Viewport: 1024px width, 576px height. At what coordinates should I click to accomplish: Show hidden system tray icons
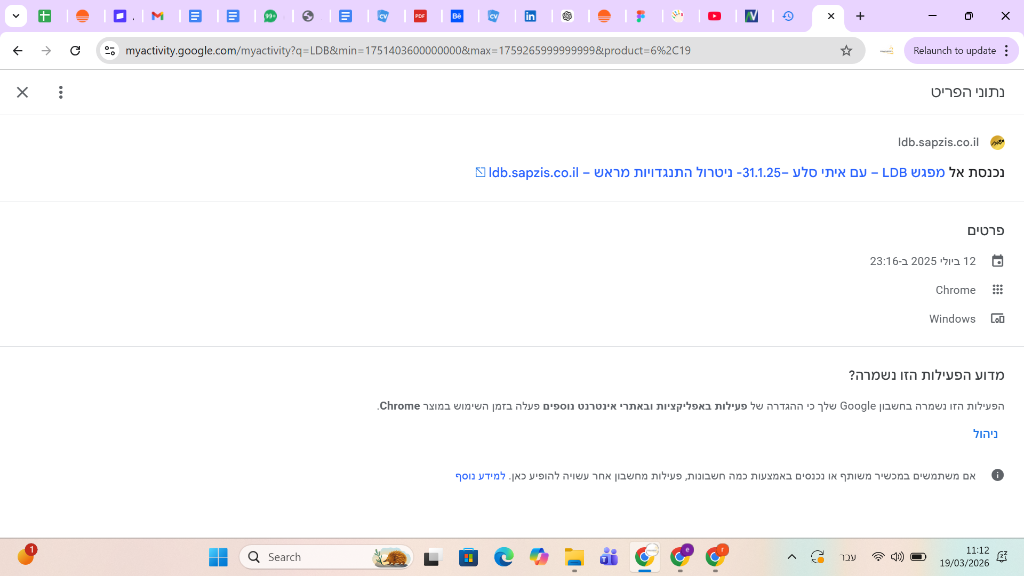point(792,557)
